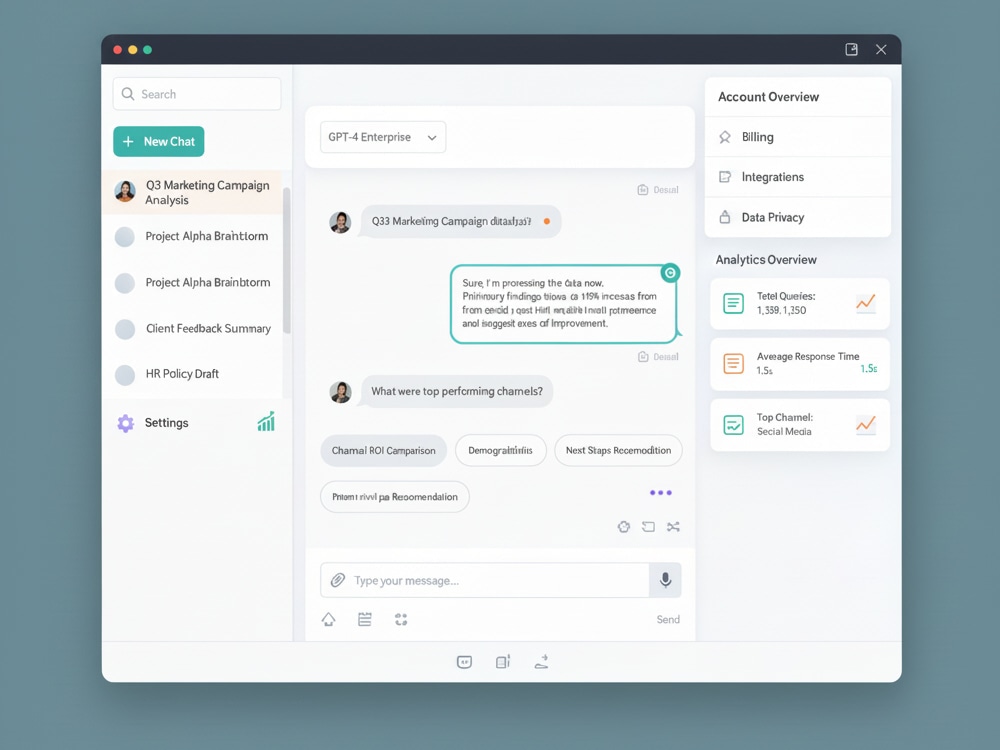Screen dimensions: 1000x750
Task: Click the purple three-dots more options
Action: pyautogui.click(x=661, y=492)
